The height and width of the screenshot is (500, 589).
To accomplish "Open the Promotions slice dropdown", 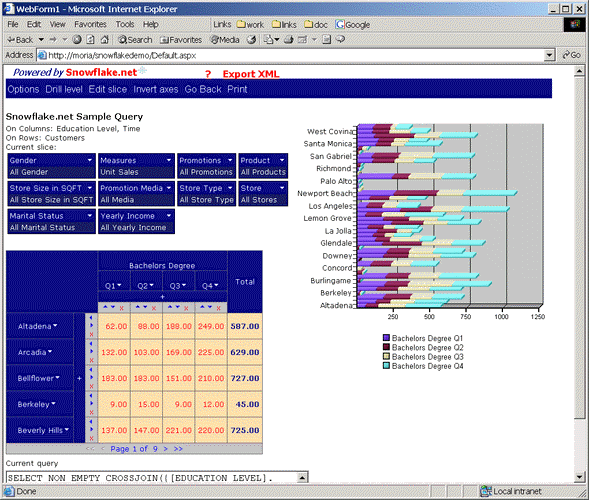I will pos(230,160).
